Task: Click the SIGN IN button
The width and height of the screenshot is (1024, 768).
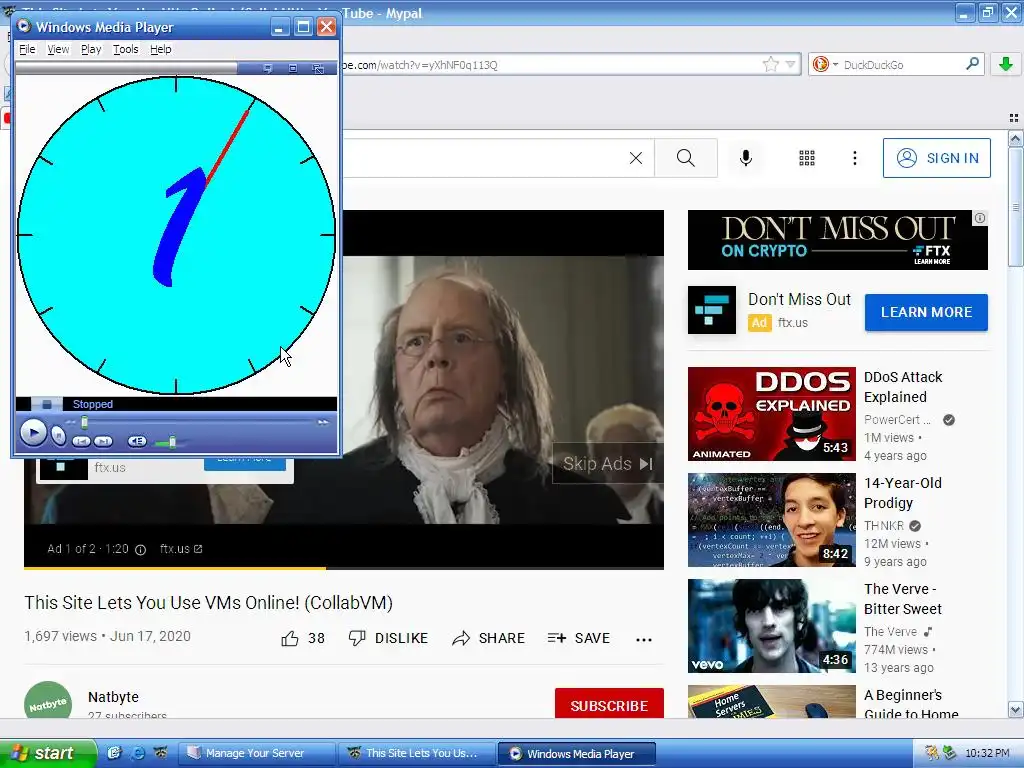Action: 936,158
